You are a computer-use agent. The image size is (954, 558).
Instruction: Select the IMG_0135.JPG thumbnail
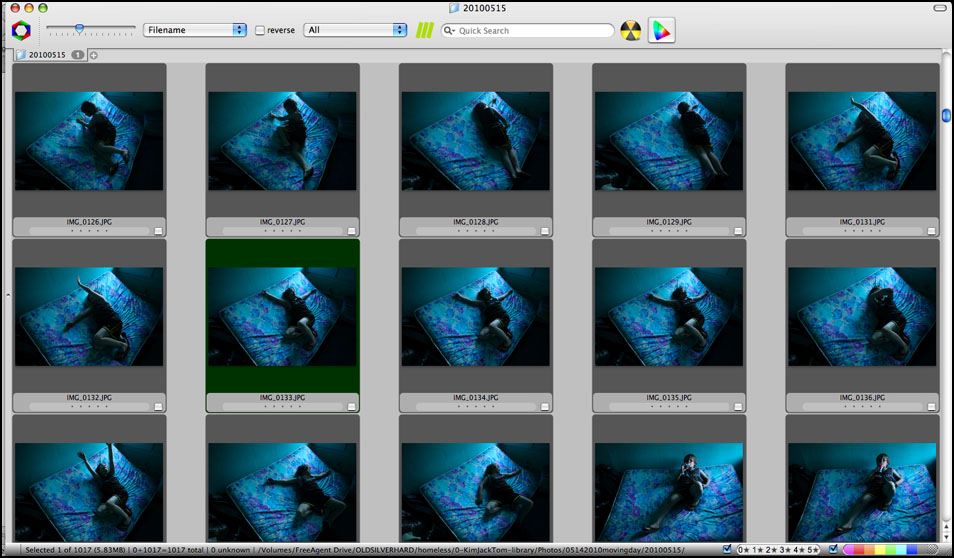click(669, 316)
